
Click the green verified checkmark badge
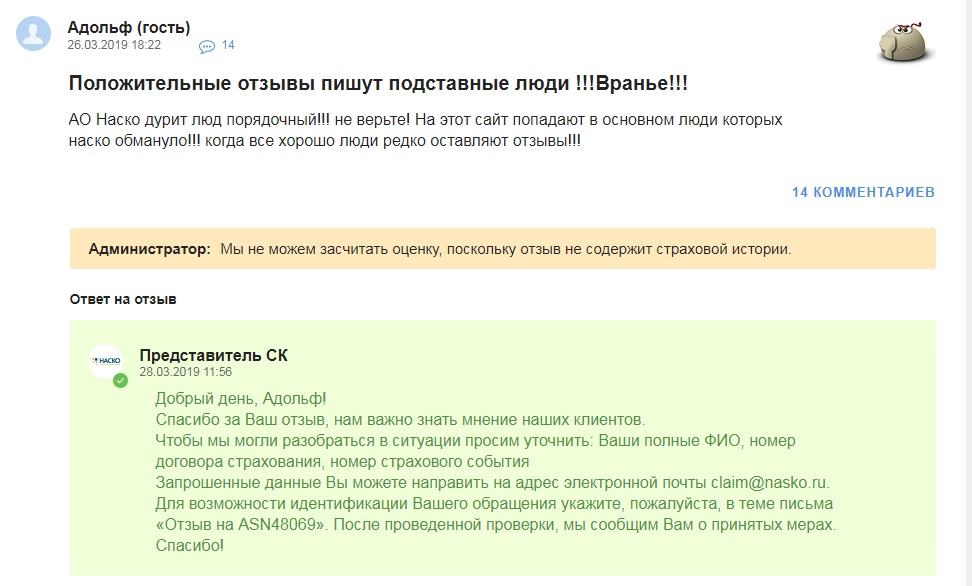(x=120, y=380)
